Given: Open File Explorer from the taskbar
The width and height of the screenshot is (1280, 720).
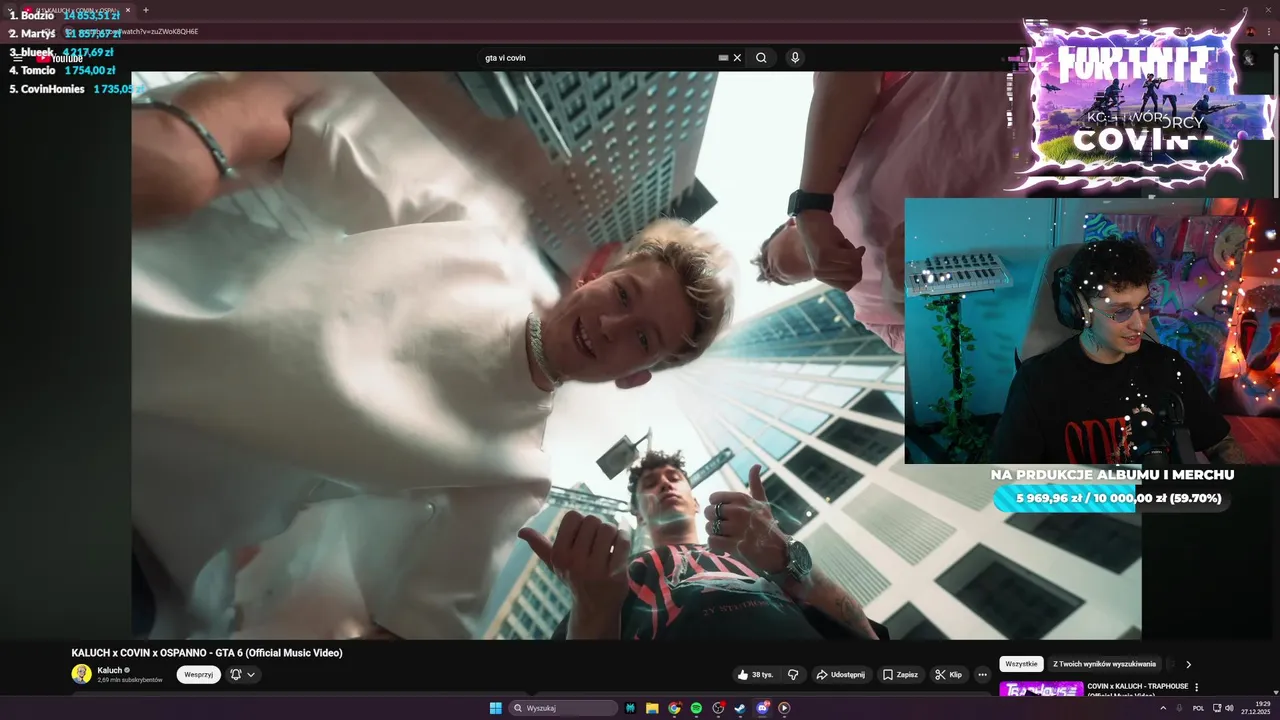Looking at the screenshot, I should pos(652,708).
